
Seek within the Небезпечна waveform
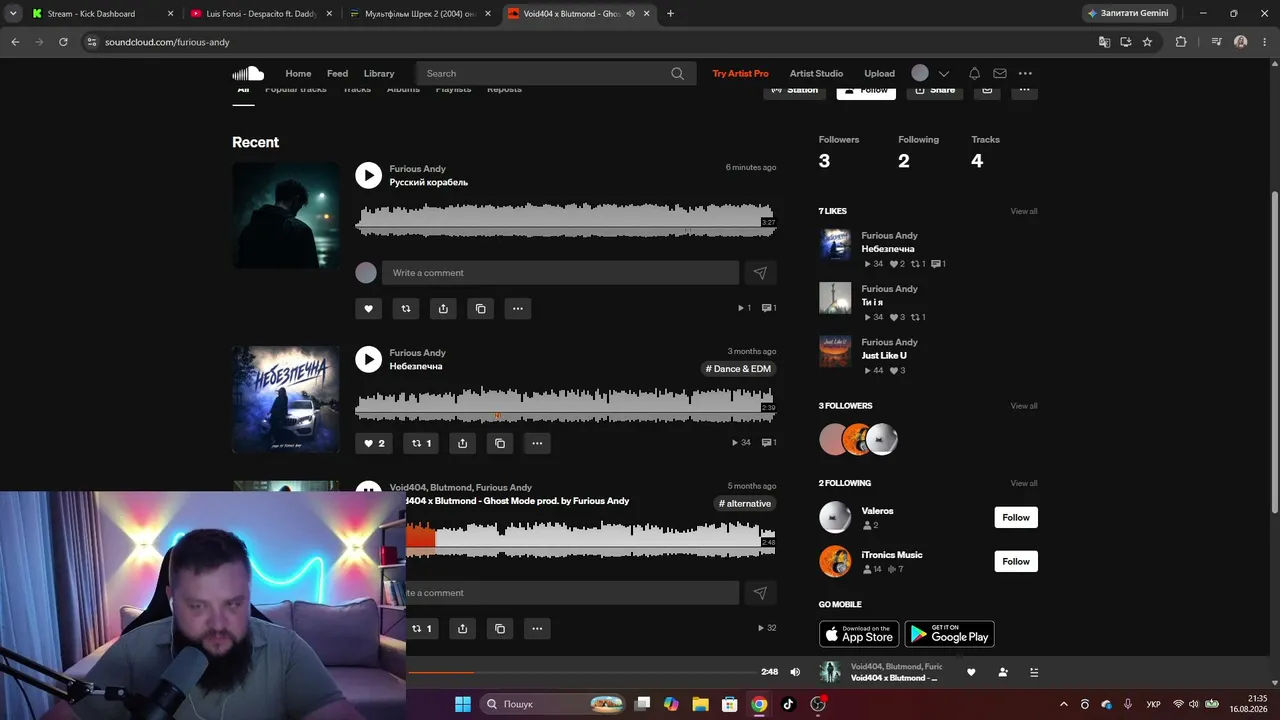[x=566, y=404]
